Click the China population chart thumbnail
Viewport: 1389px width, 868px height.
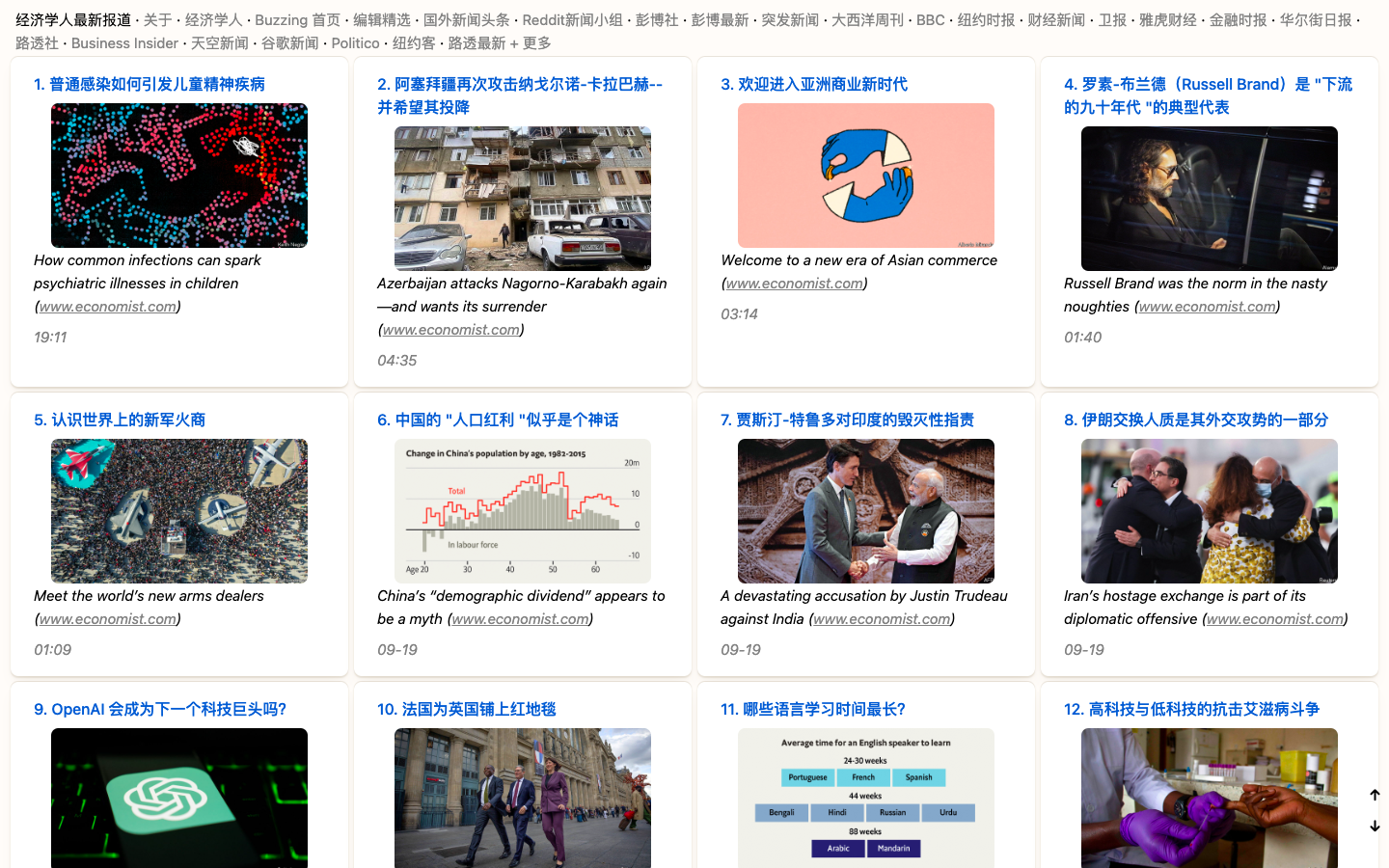pos(523,511)
